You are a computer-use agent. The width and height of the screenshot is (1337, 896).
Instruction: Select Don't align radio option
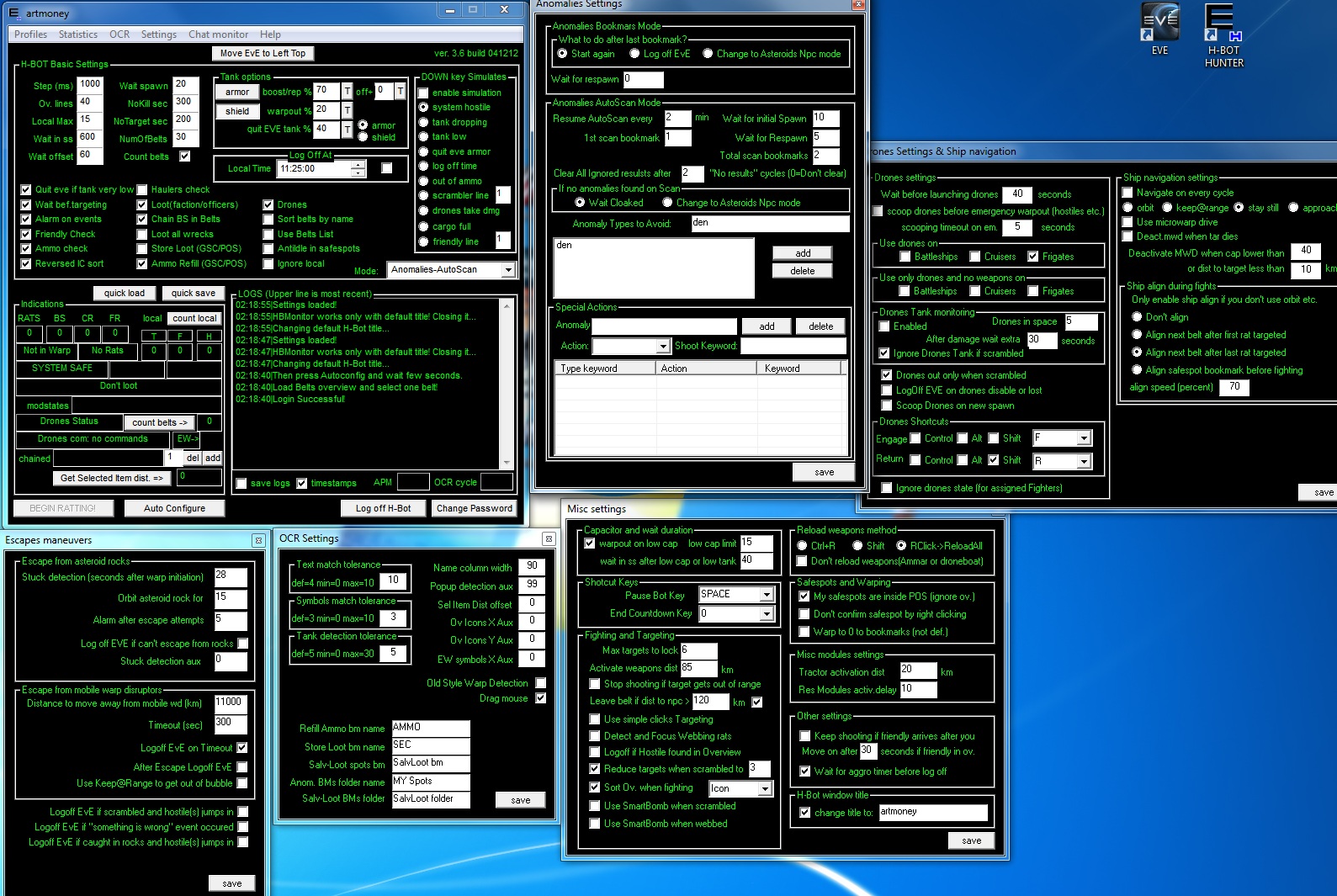click(x=1137, y=317)
